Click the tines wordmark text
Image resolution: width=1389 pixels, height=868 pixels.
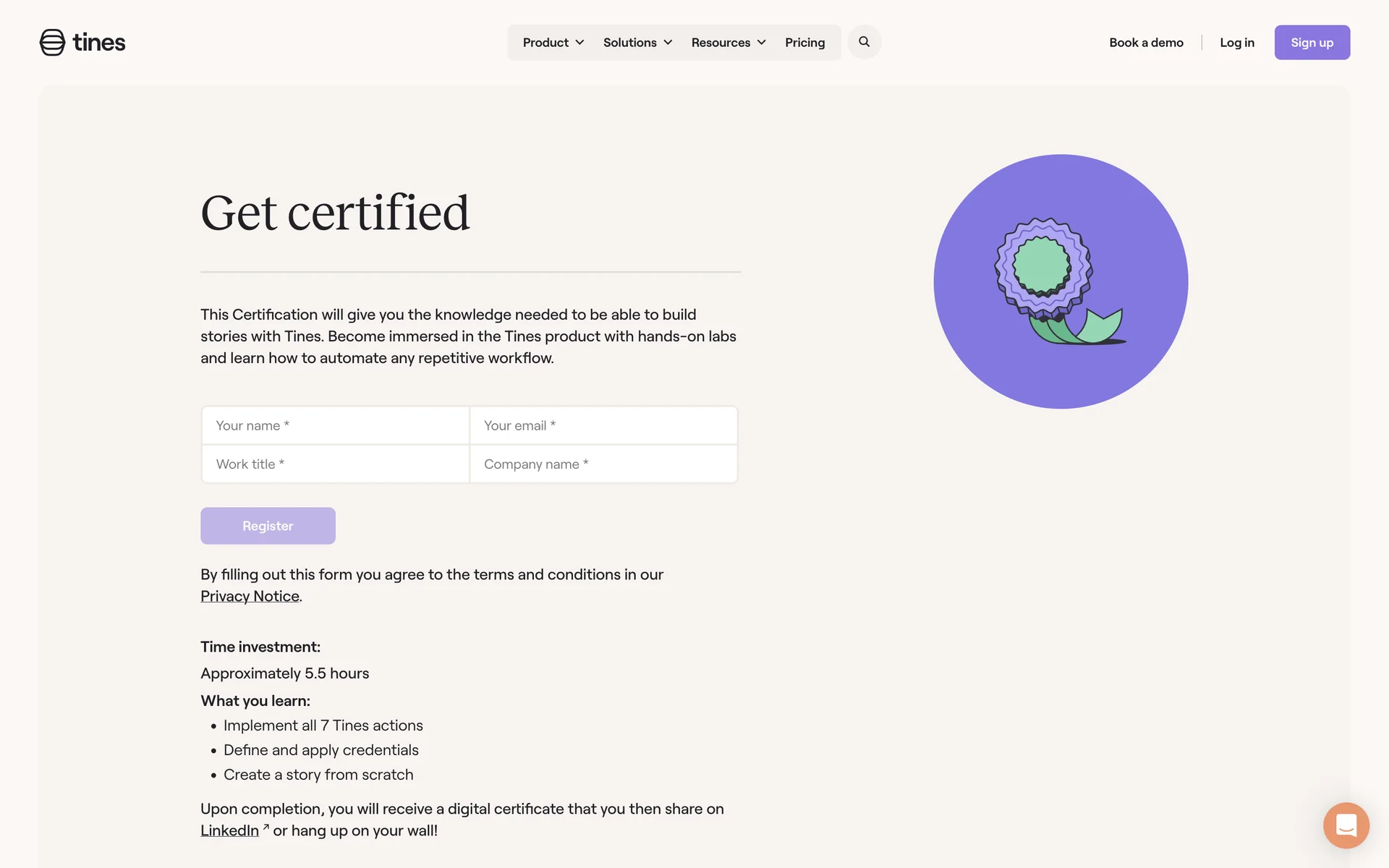tap(99, 43)
